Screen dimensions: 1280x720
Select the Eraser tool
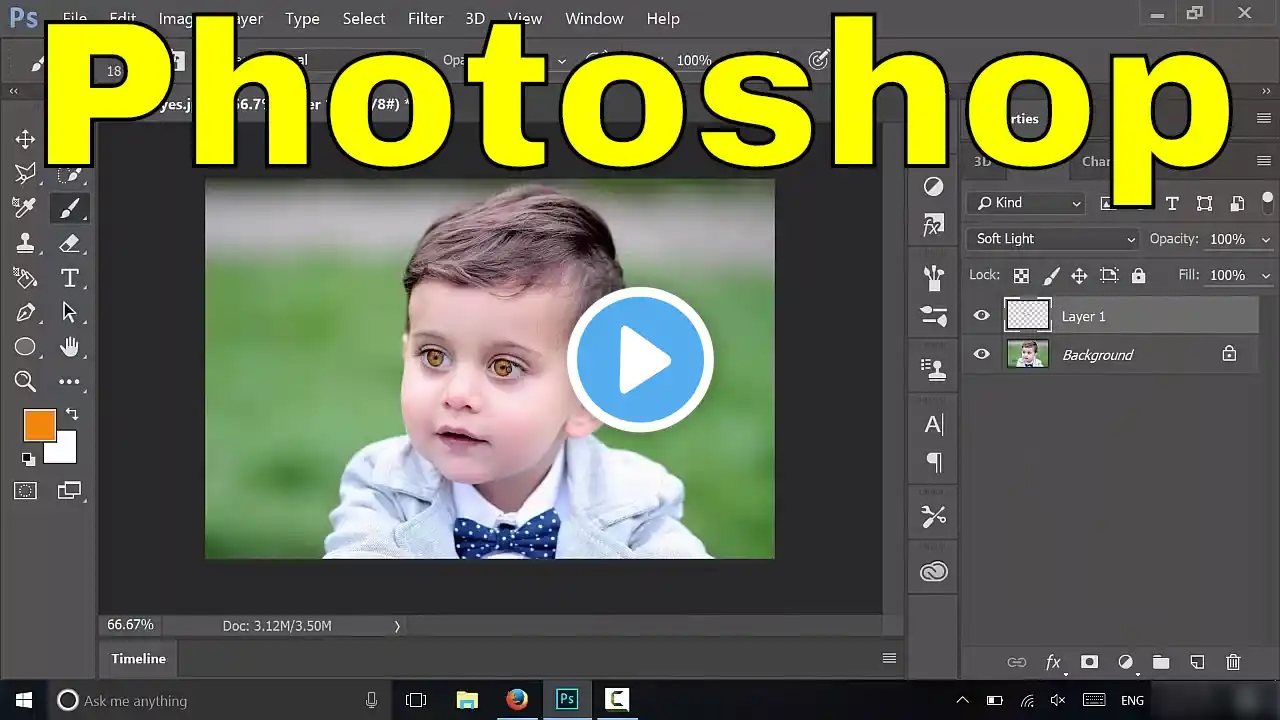(69, 243)
